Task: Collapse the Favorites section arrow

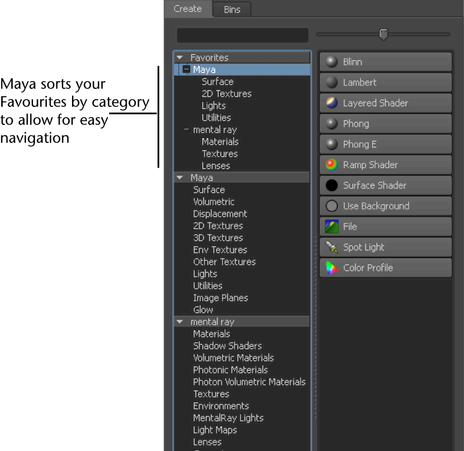Action: [180, 57]
